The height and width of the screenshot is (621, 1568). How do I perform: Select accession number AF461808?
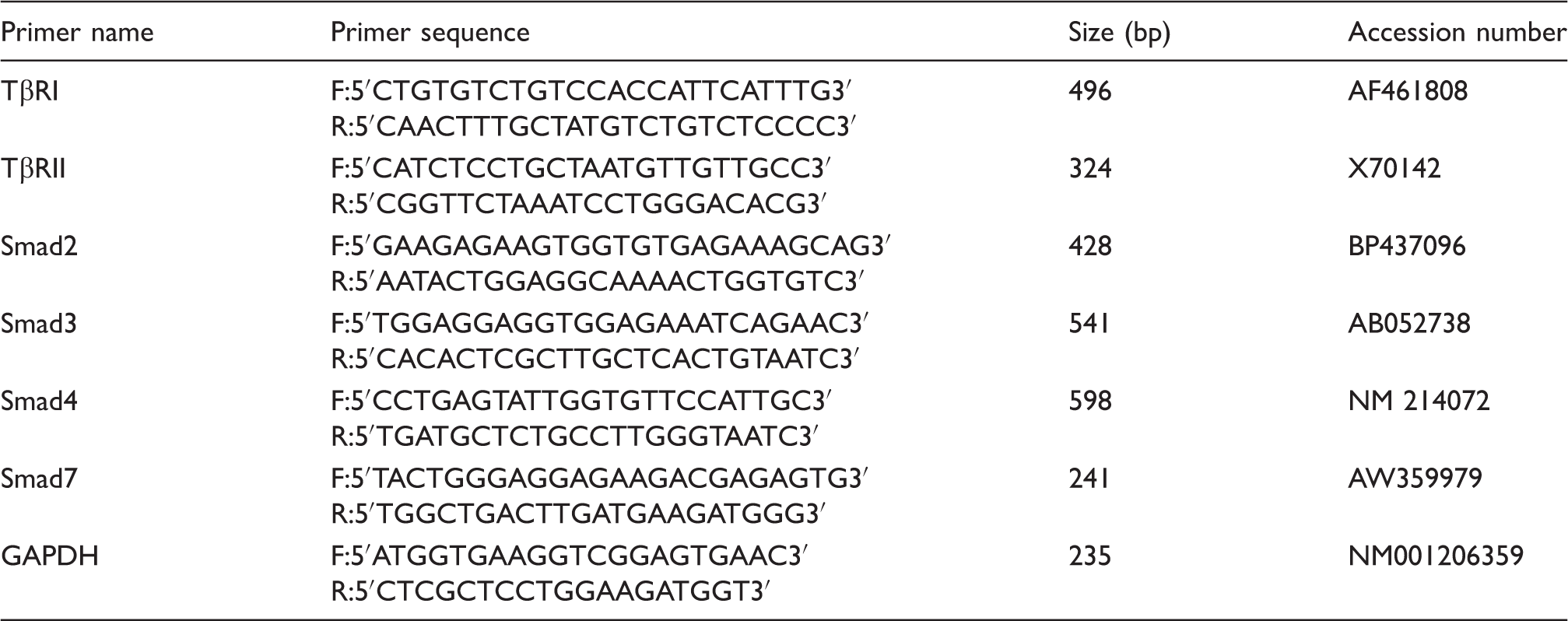pyautogui.click(x=1408, y=92)
